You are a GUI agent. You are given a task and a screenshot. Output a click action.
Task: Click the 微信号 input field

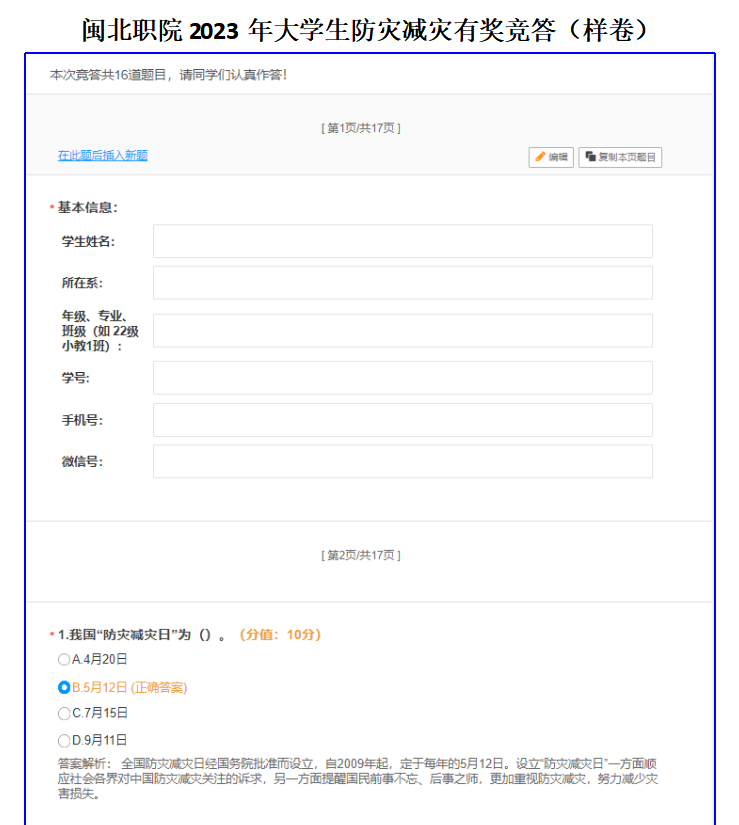tap(402, 462)
